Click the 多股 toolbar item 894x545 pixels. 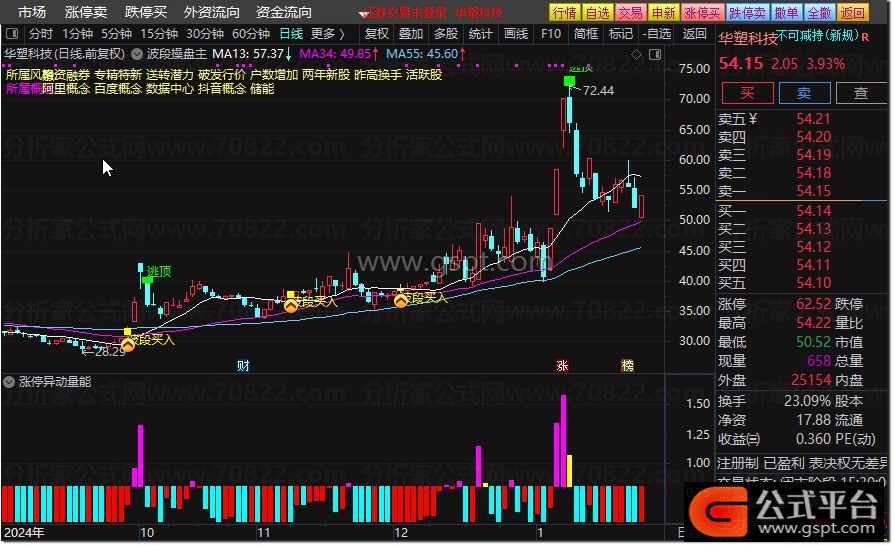[446, 34]
